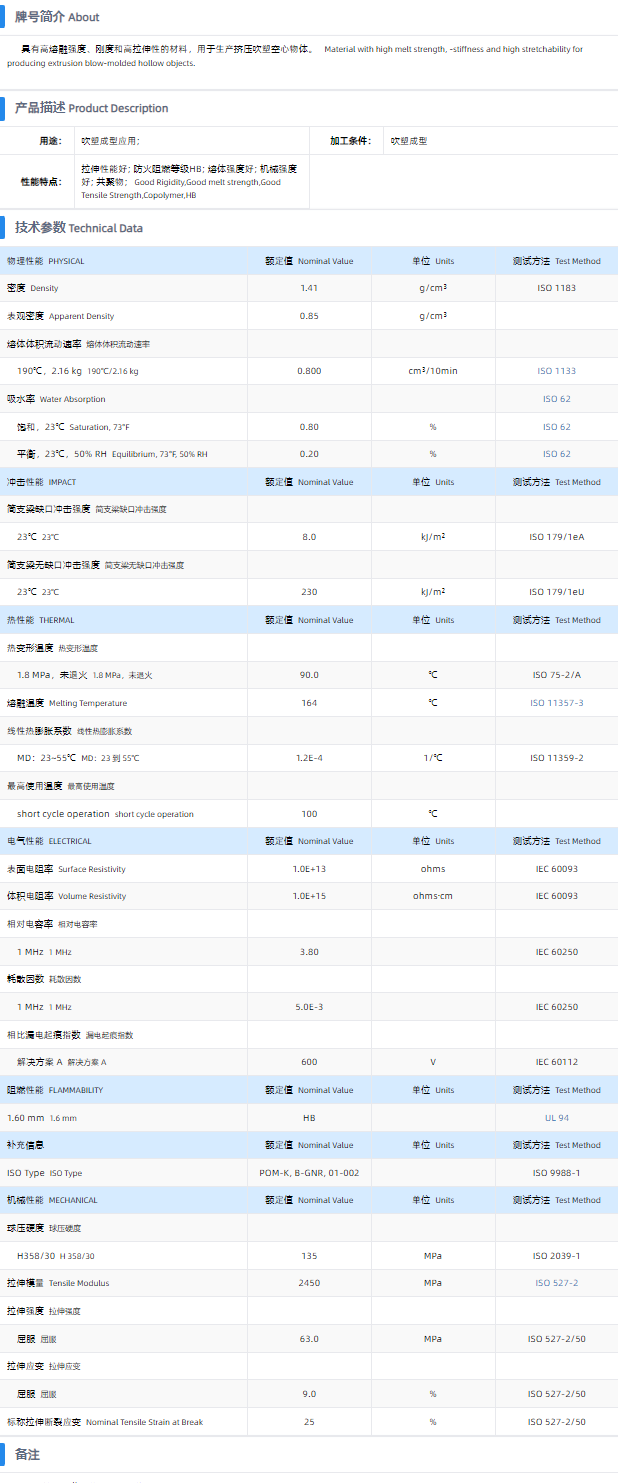
Task: Click ISO 62 link in Saturation row
Action: (x=556, y=427)
